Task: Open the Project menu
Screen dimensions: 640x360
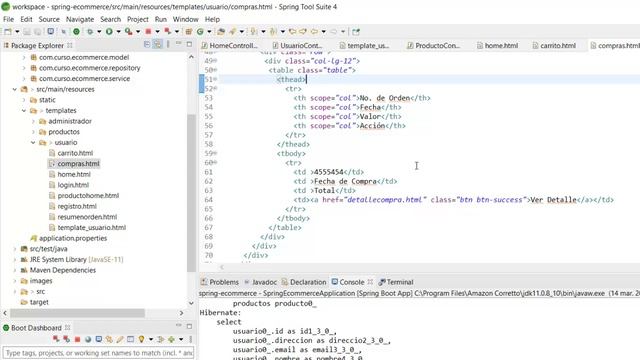Action: coord(138,19)
